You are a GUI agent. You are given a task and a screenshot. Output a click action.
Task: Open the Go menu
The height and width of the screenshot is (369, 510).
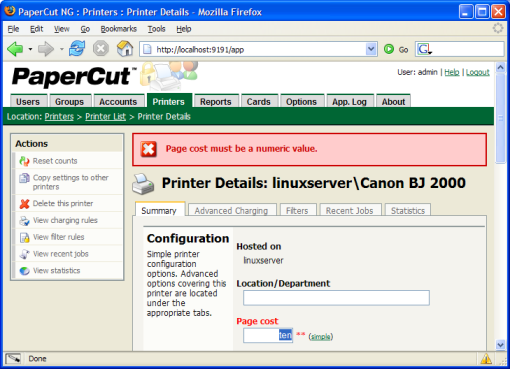[85, 29]
